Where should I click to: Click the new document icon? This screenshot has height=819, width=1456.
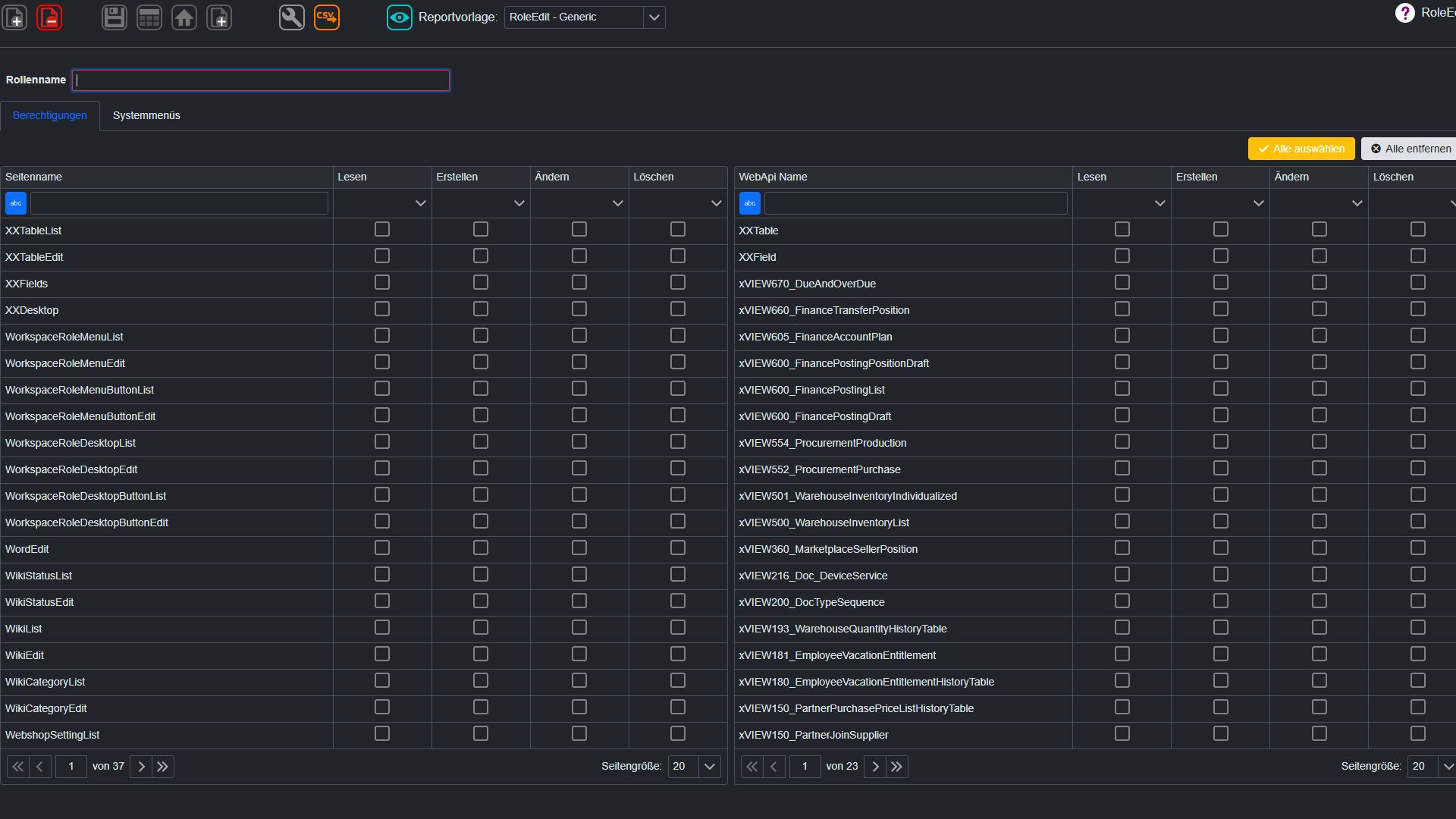click(15, 17)
